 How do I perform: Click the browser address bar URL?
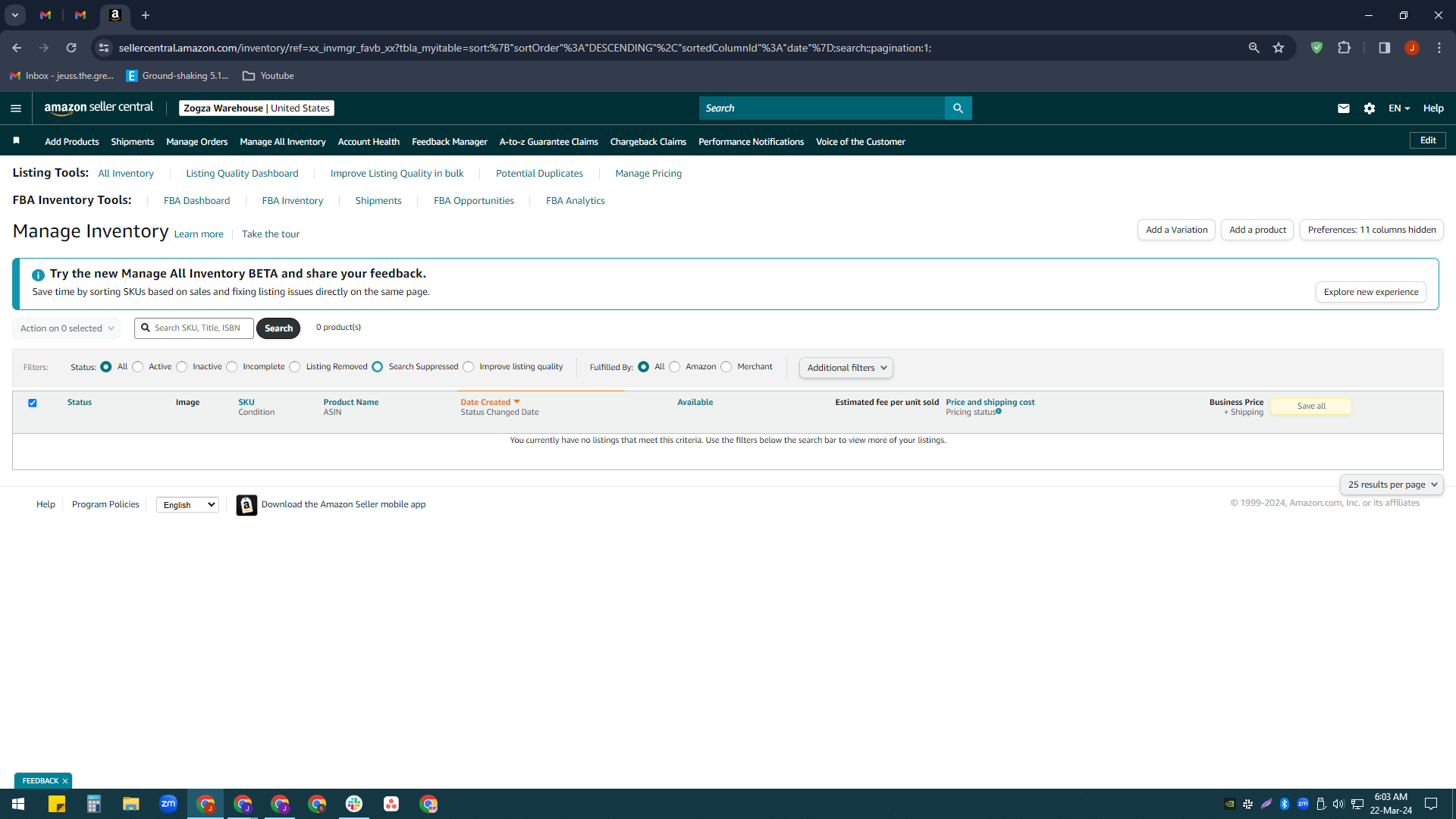pos(525,48)
